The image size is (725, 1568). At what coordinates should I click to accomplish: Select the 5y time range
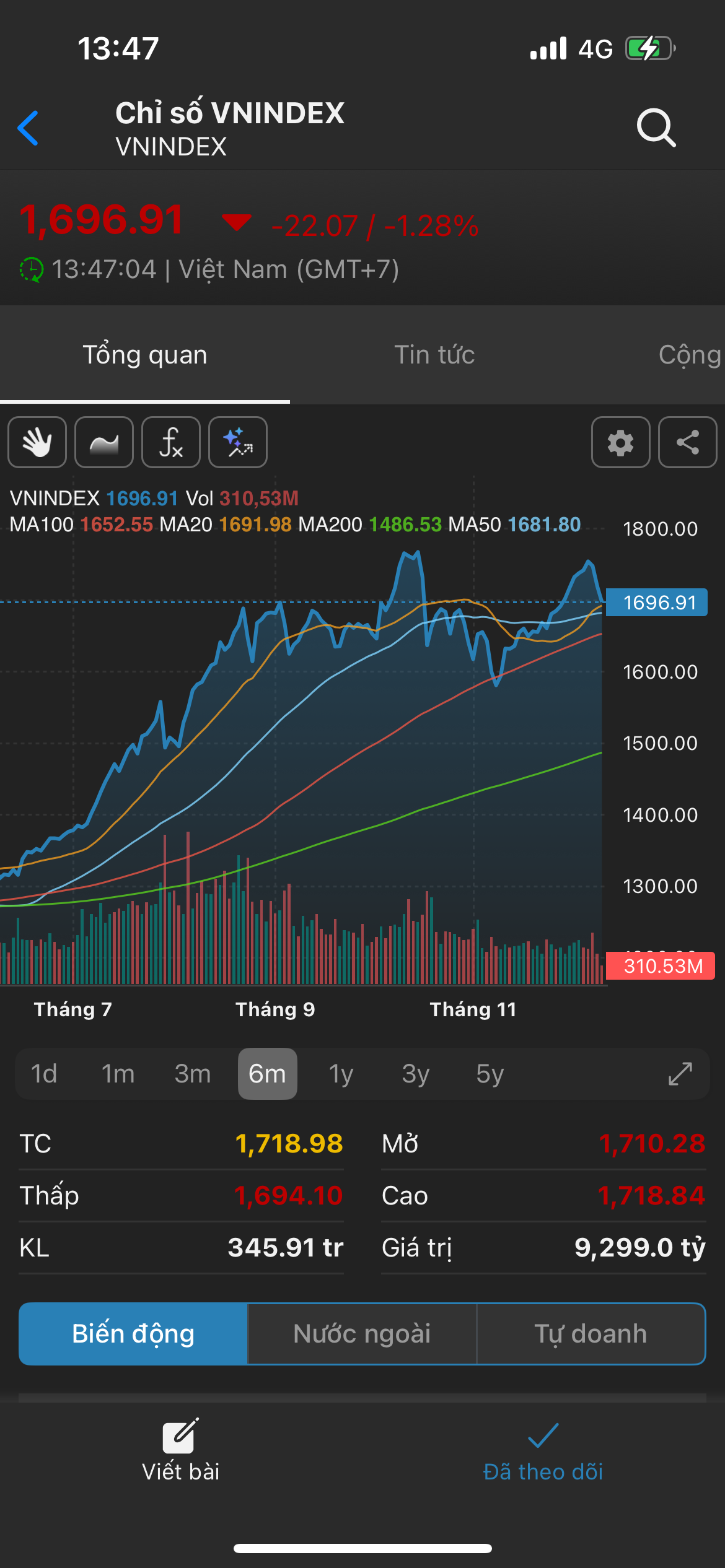[x=490, y=1074]
